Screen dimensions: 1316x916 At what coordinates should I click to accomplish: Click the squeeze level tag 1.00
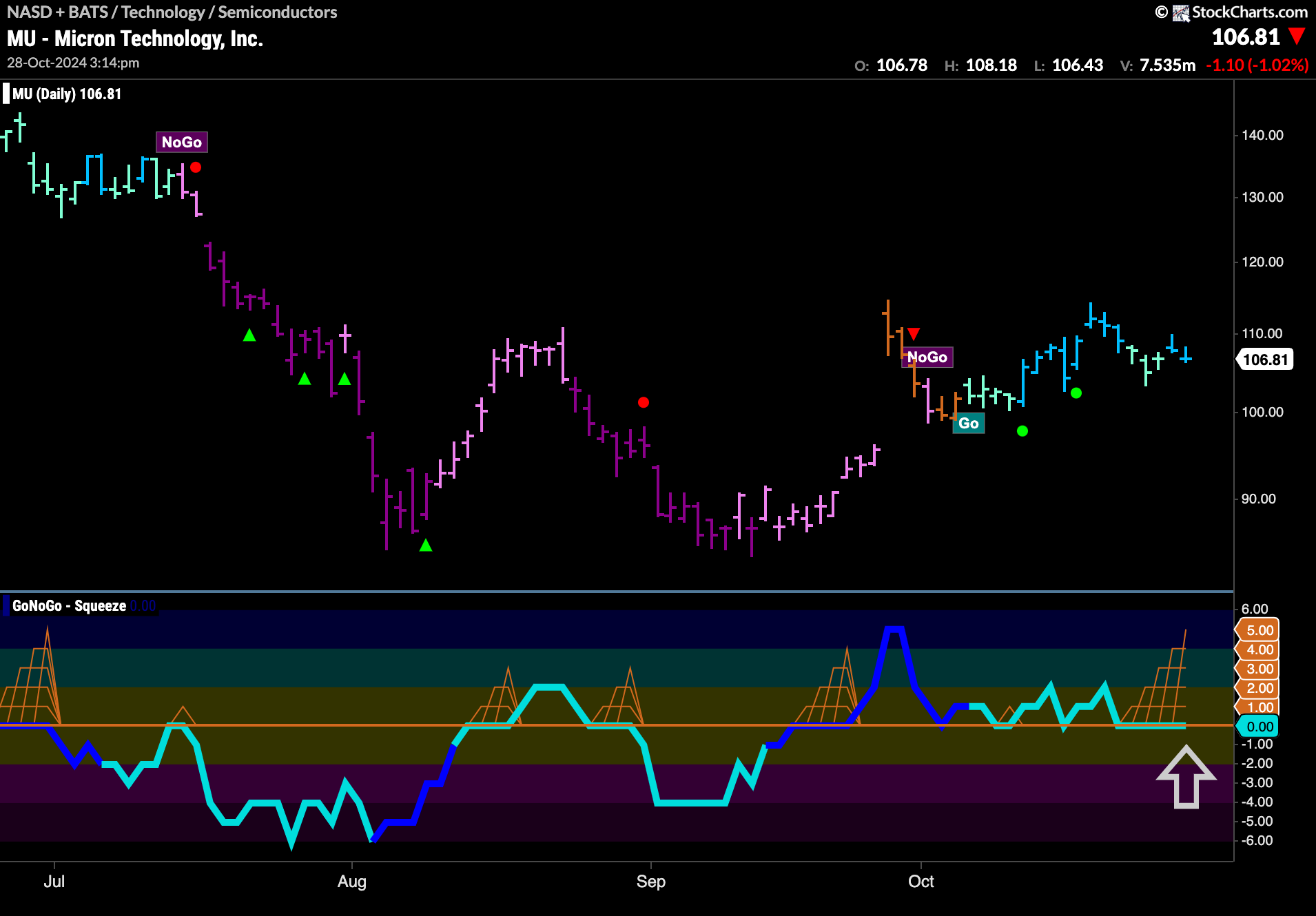[1258, 707]
